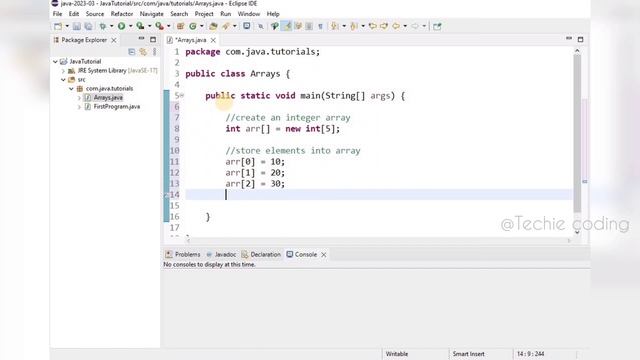Click the Coverage launch toolbar icon

point(140,26)
